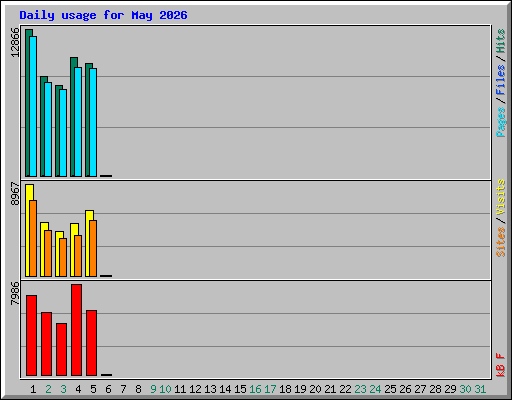The width and height of the screenshot is (512, 400).
Task: Select the cyan files bar for day 4
Action: click(78, 122)
